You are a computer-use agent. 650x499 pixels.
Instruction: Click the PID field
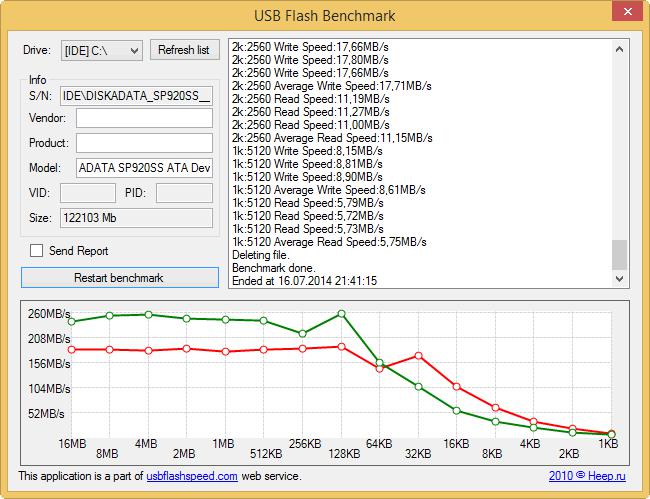184,192
